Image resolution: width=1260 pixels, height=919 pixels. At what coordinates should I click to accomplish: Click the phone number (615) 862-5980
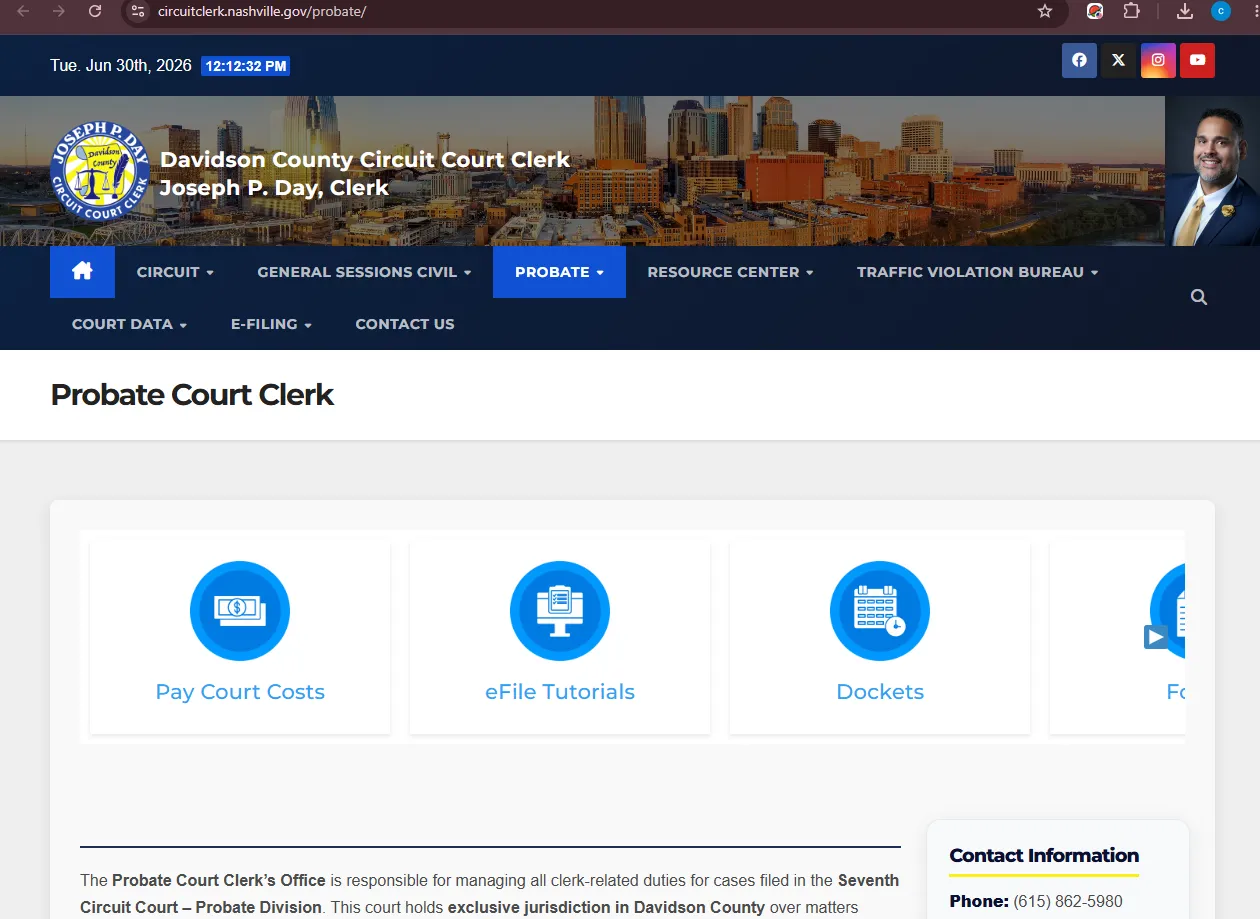coord(1068,902)
